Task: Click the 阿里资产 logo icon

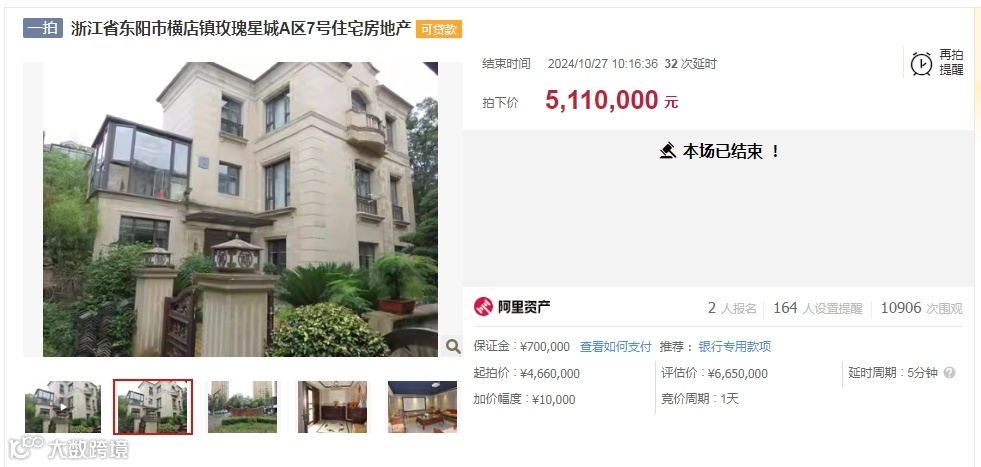Action: (x=483, y=307)
